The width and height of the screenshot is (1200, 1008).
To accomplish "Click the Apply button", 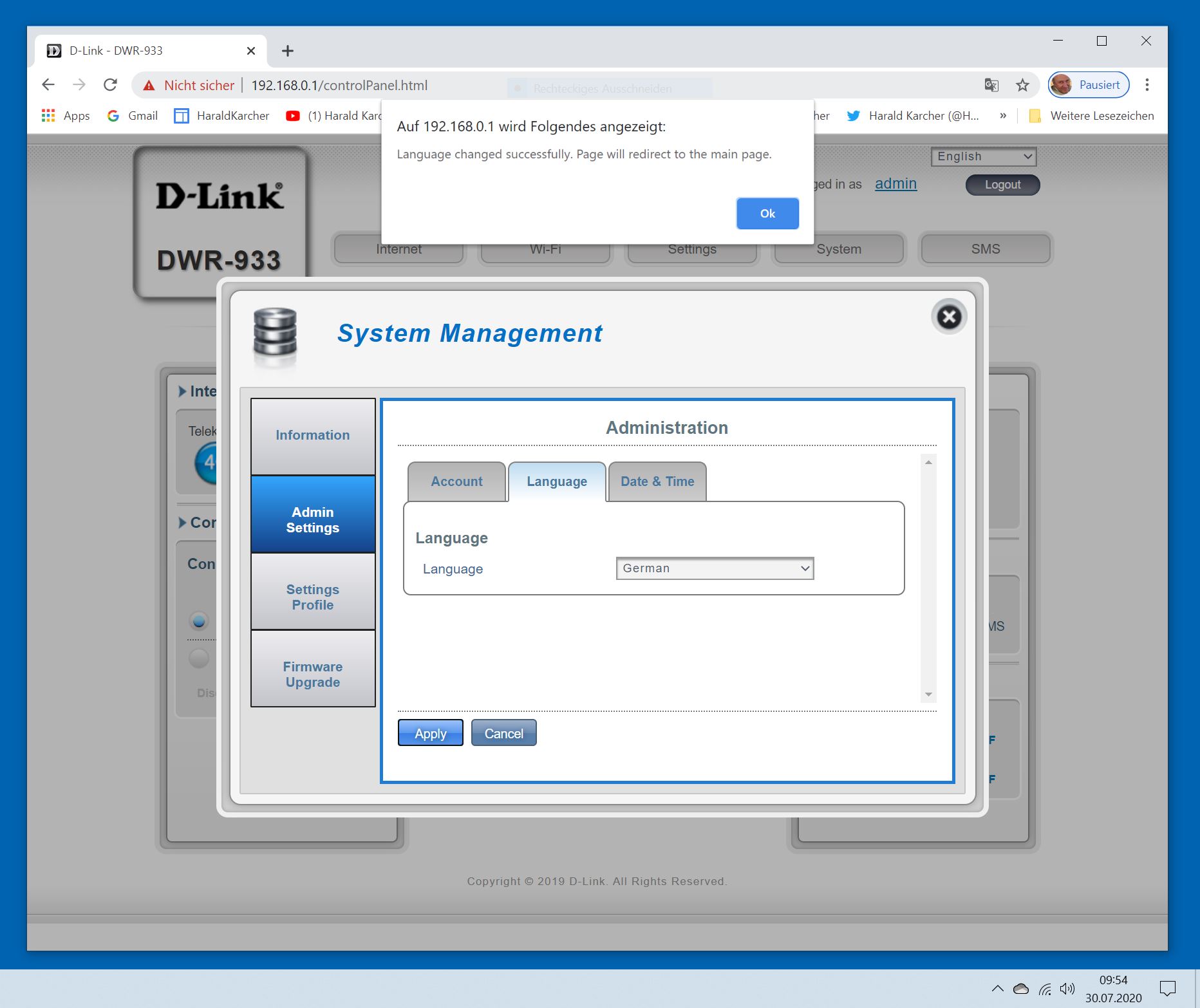I will click(431, 733).
